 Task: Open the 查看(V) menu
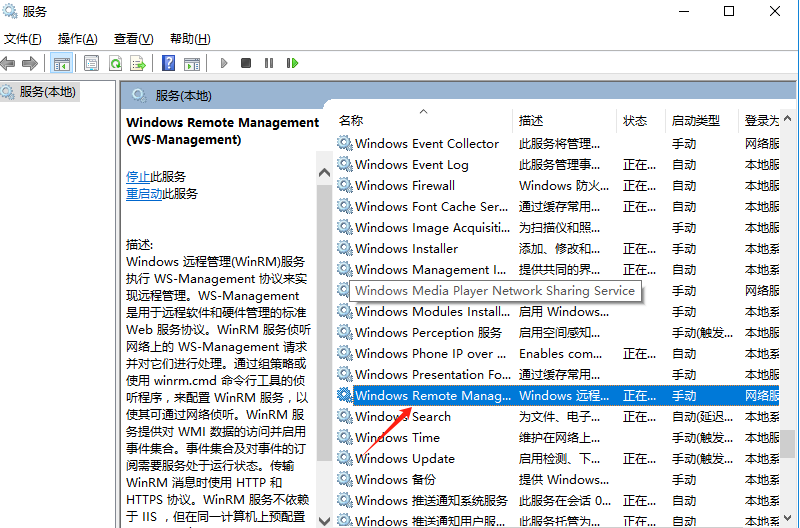(x=134, y=39)
